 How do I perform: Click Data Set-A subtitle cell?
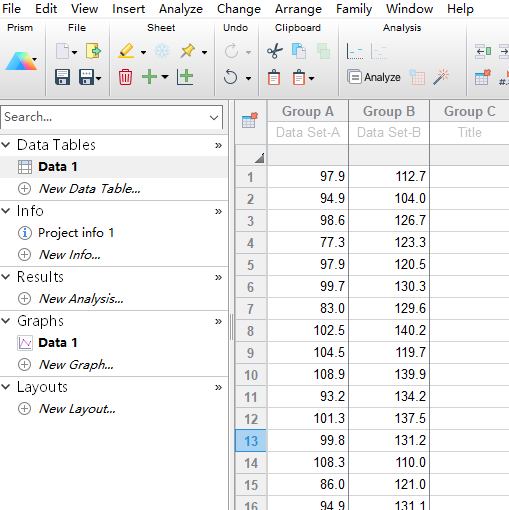(308, 133)
